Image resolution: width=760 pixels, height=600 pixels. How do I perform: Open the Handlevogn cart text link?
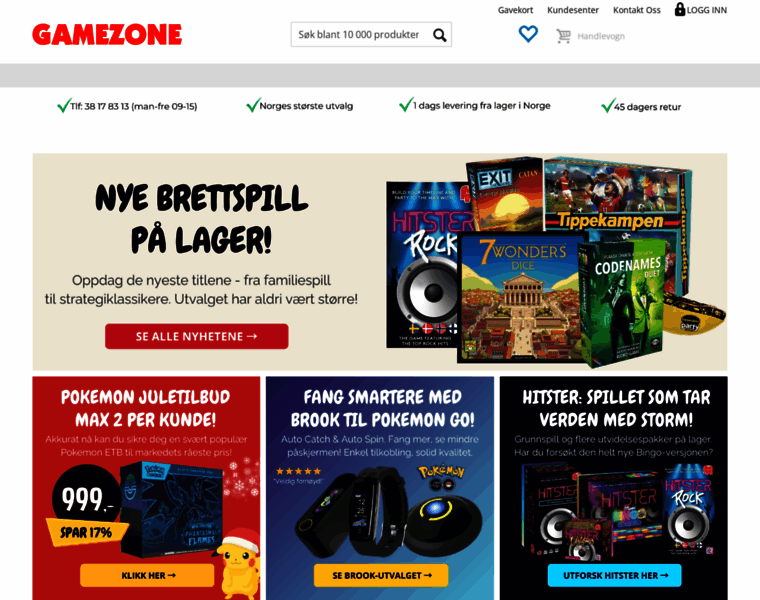click(601, 36)
